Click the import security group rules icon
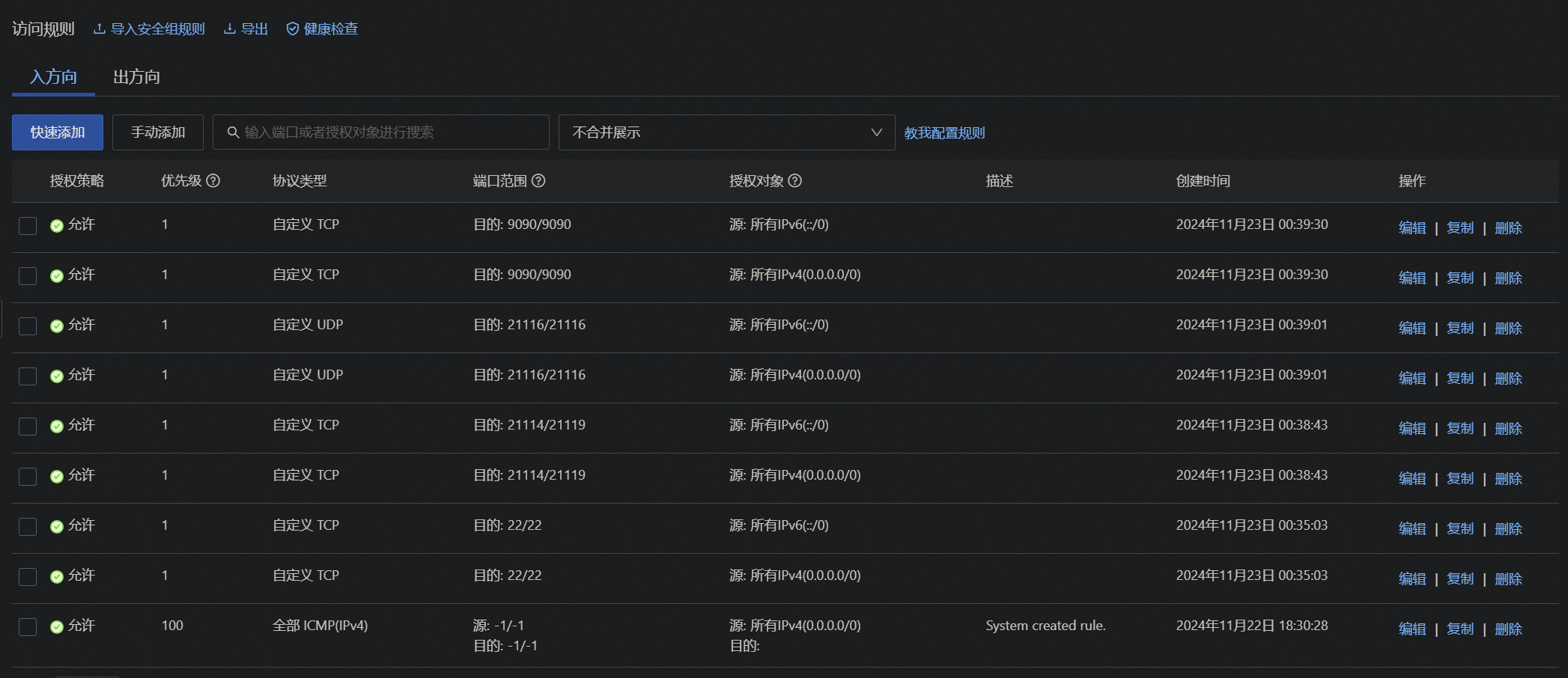Screen dimensions: 1568x678 (x=99, y=29)
